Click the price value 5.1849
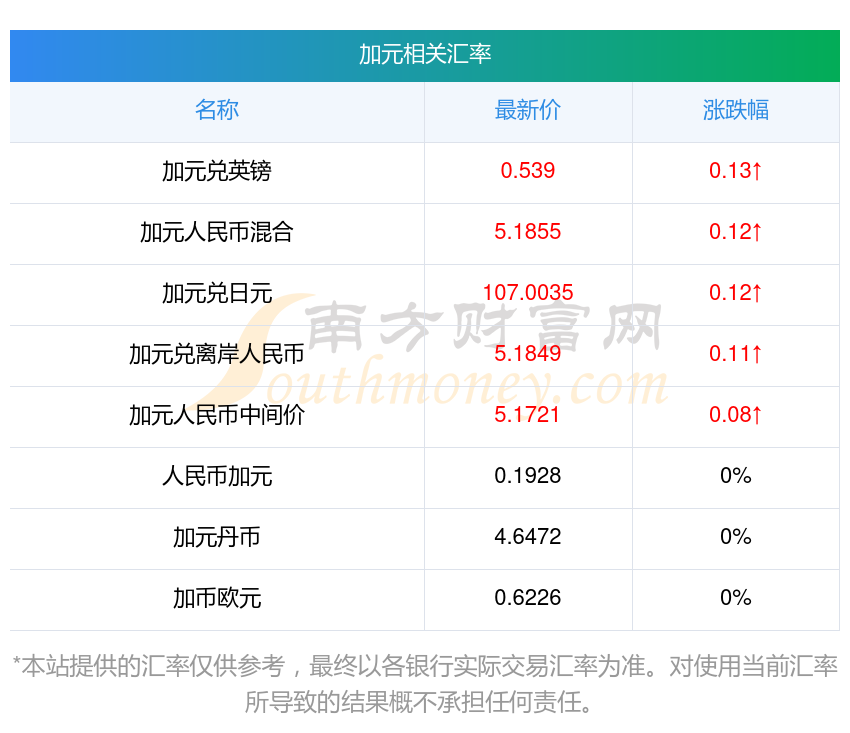850x733 pixels. [527, 353]
